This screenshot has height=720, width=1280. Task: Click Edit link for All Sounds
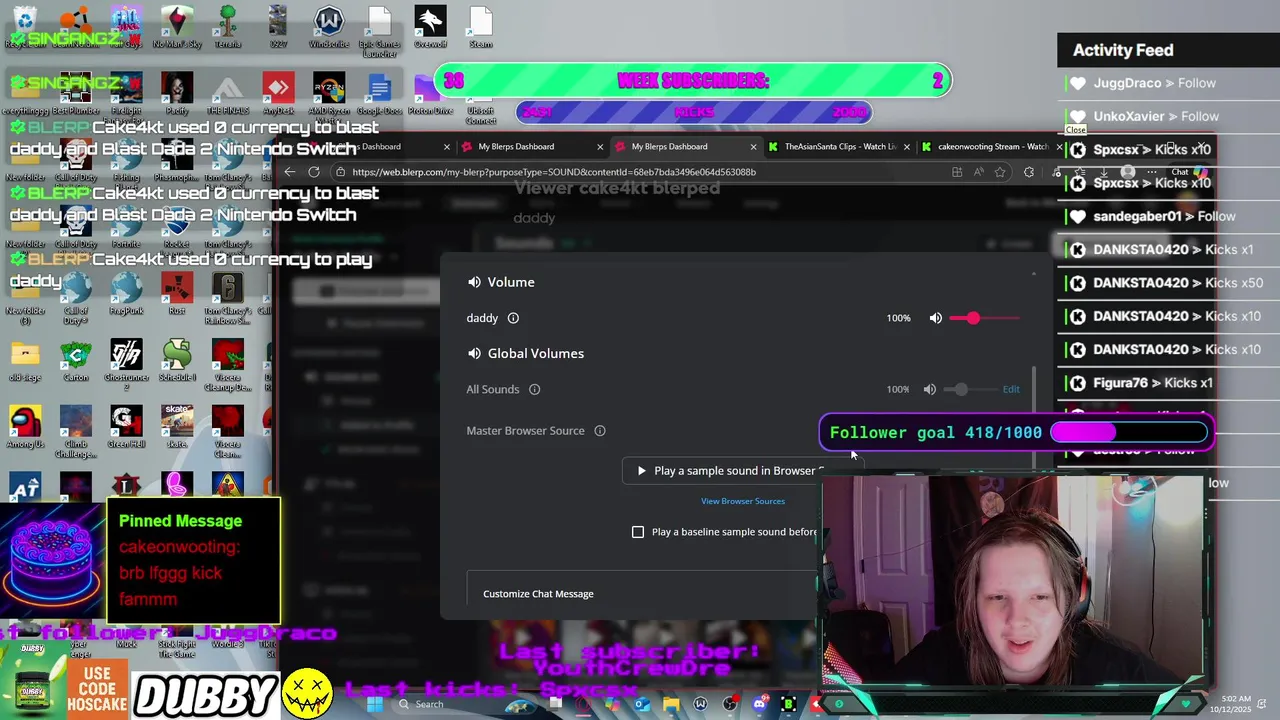click(1011, 389)
